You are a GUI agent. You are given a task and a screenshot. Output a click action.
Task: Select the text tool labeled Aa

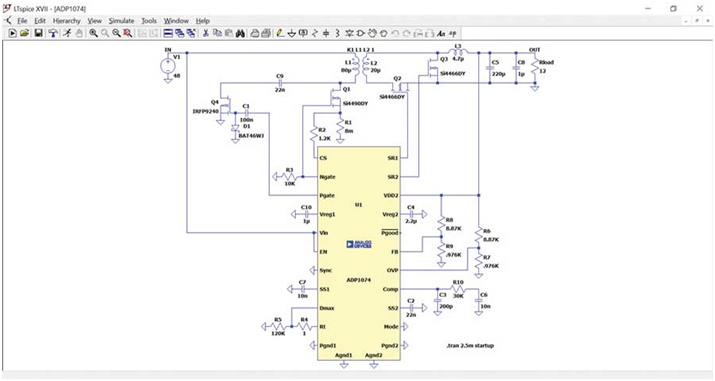coord(441,33)
